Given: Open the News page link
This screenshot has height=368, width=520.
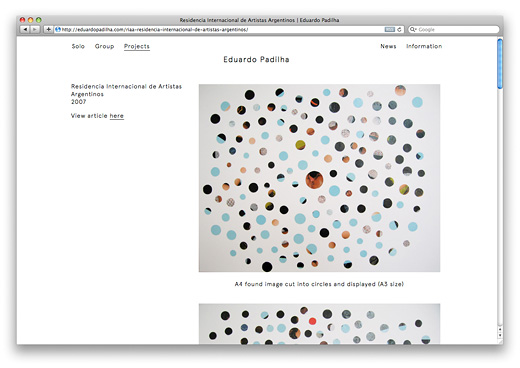Looking at the screenshot, I should click(388, 46).
